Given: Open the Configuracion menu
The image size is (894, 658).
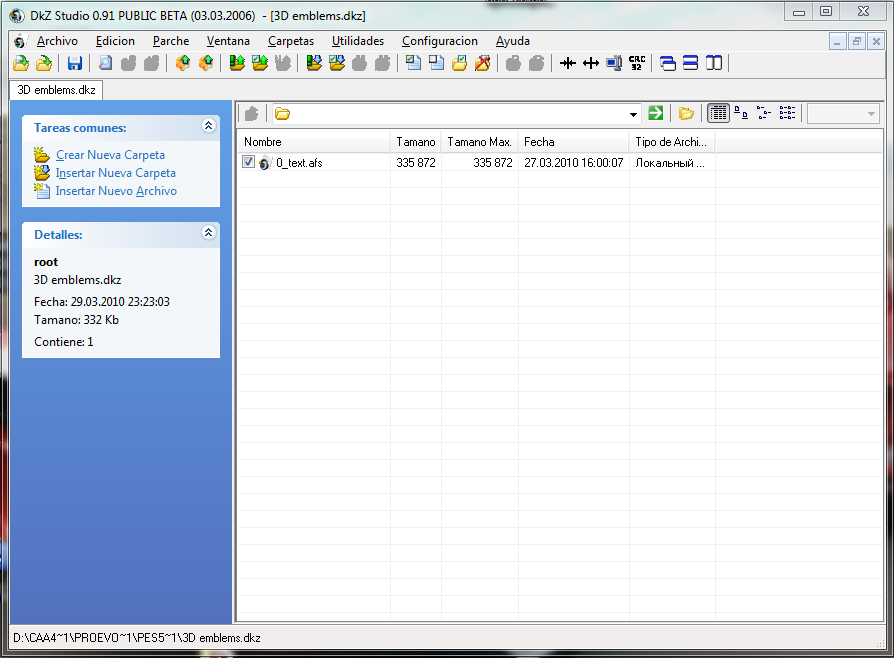Looking at the screenshot, I should [440, 41].
